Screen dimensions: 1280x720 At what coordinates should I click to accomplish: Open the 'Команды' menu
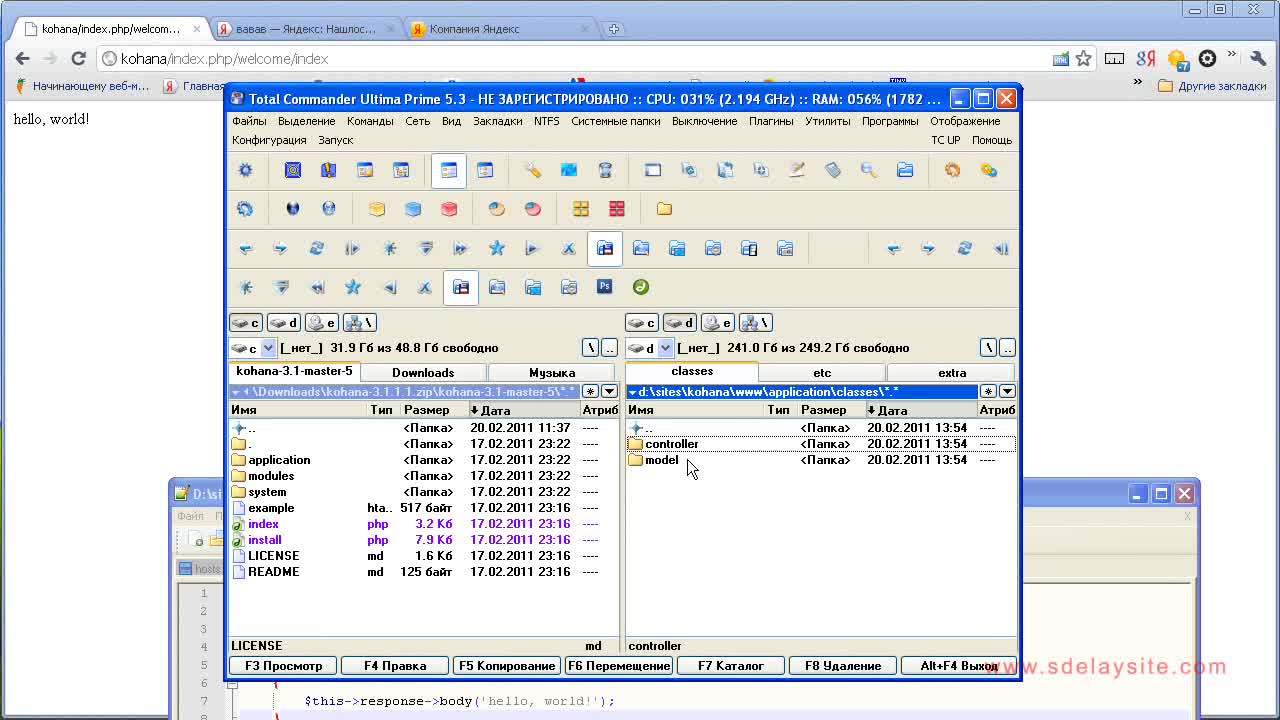click(370, 121)
